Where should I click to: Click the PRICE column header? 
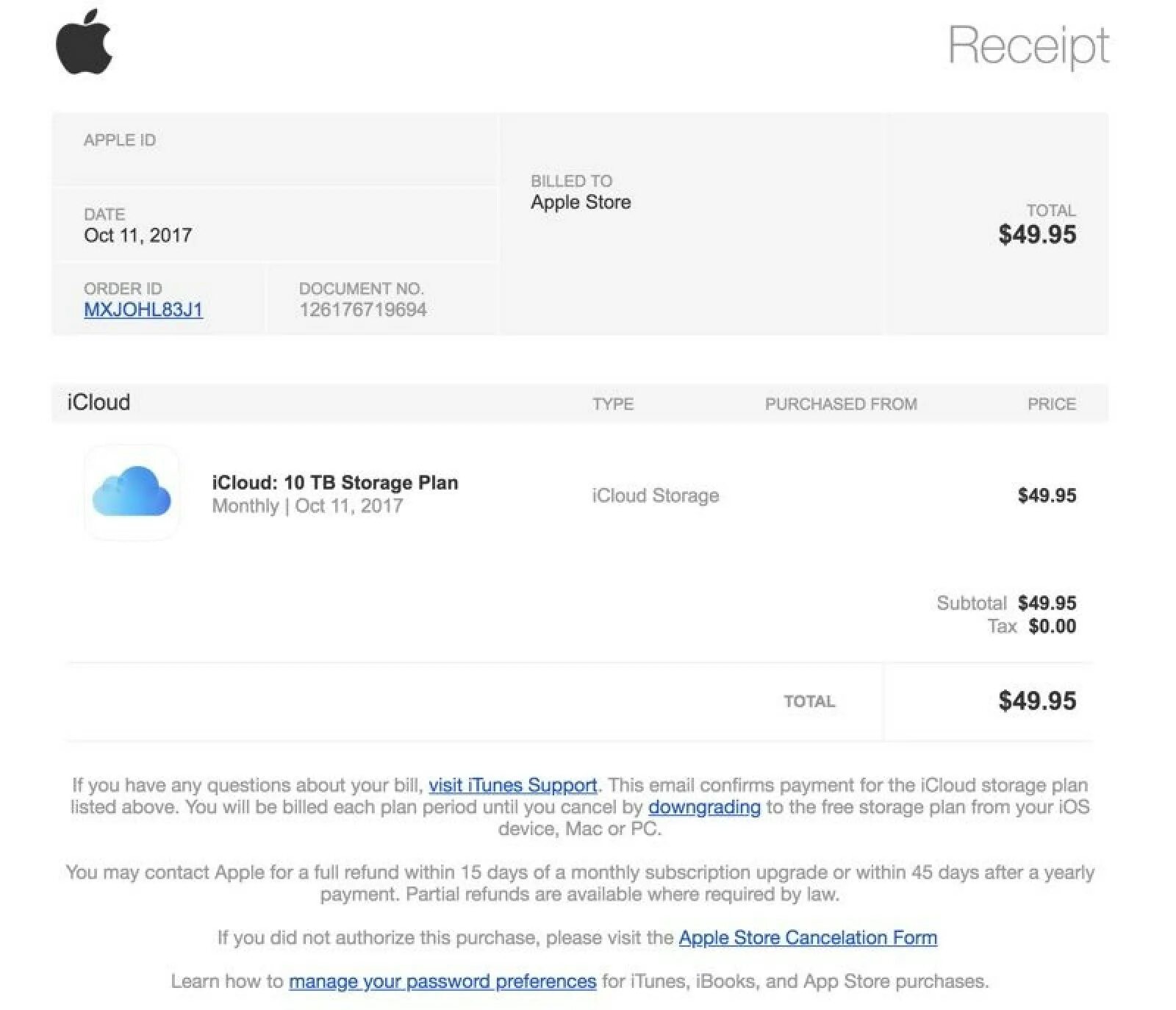1052,404
